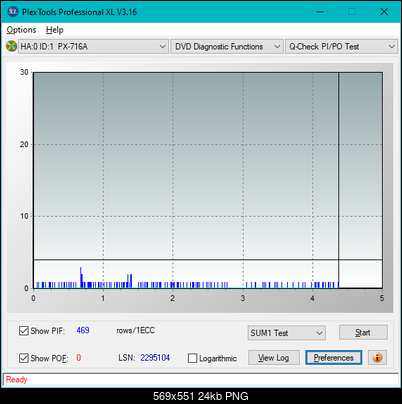Click the LSN value 2295104

[155, 358]
